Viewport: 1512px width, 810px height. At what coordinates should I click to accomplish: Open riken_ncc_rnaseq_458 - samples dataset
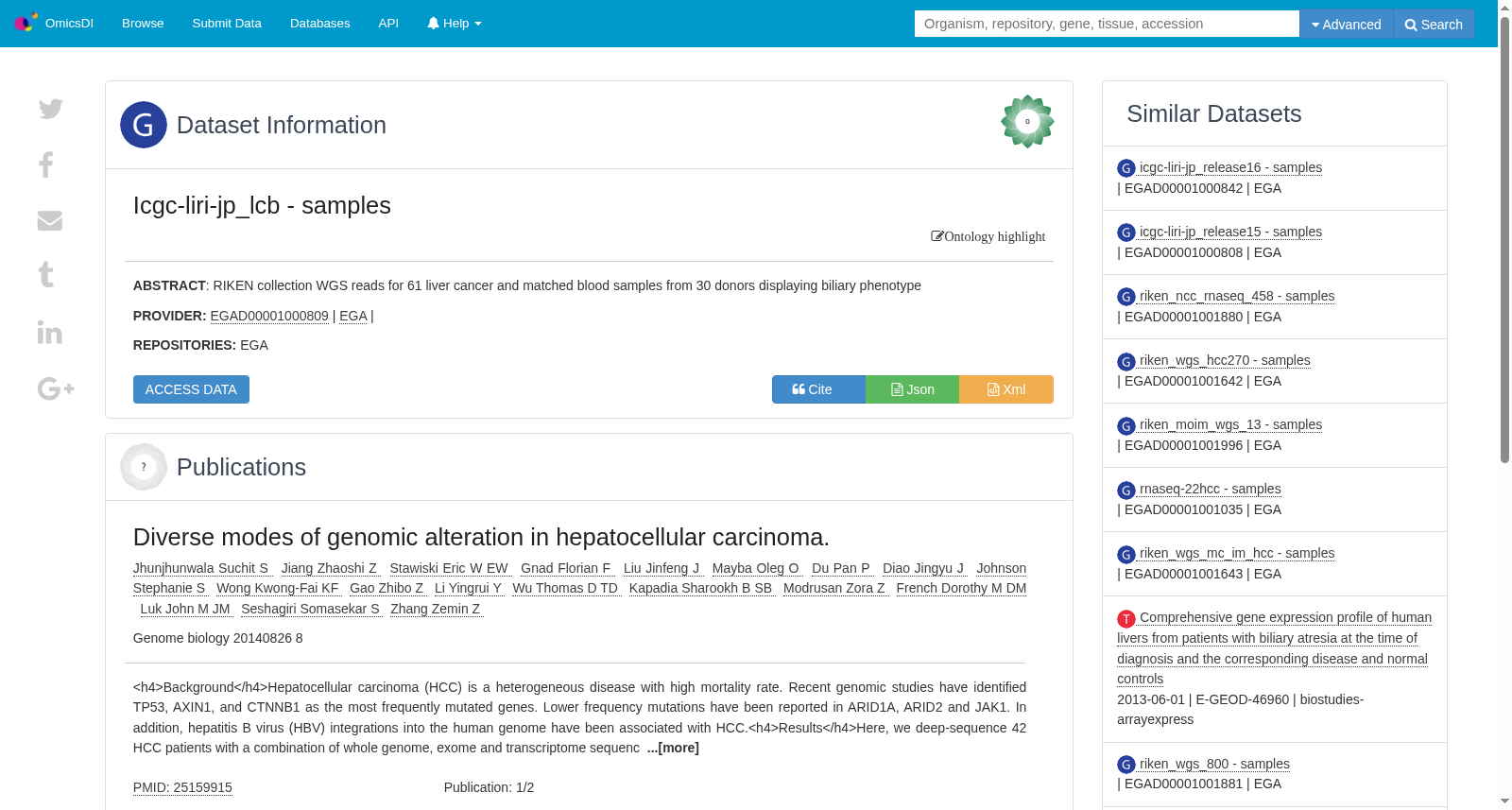pos(1237,296)
